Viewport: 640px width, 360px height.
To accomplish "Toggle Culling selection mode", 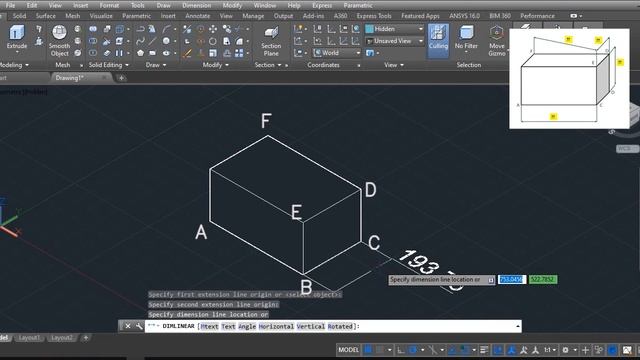I will [438, 40].
